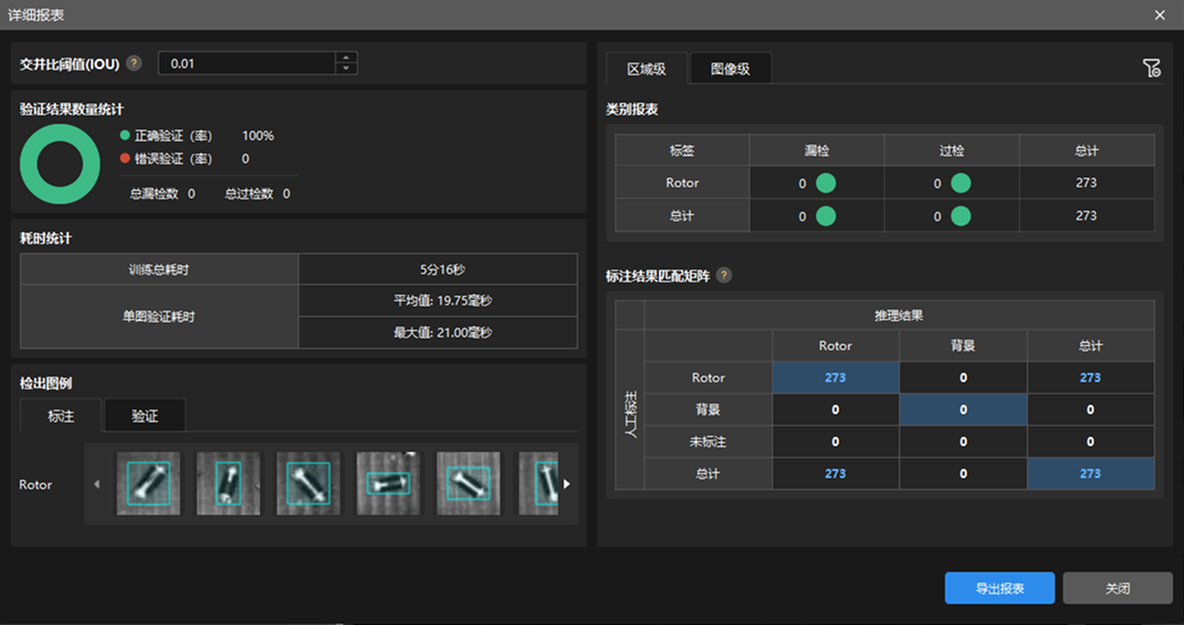Close the 详细报表 dialog with X
1184x625 pixels.
click(1160, 15)
